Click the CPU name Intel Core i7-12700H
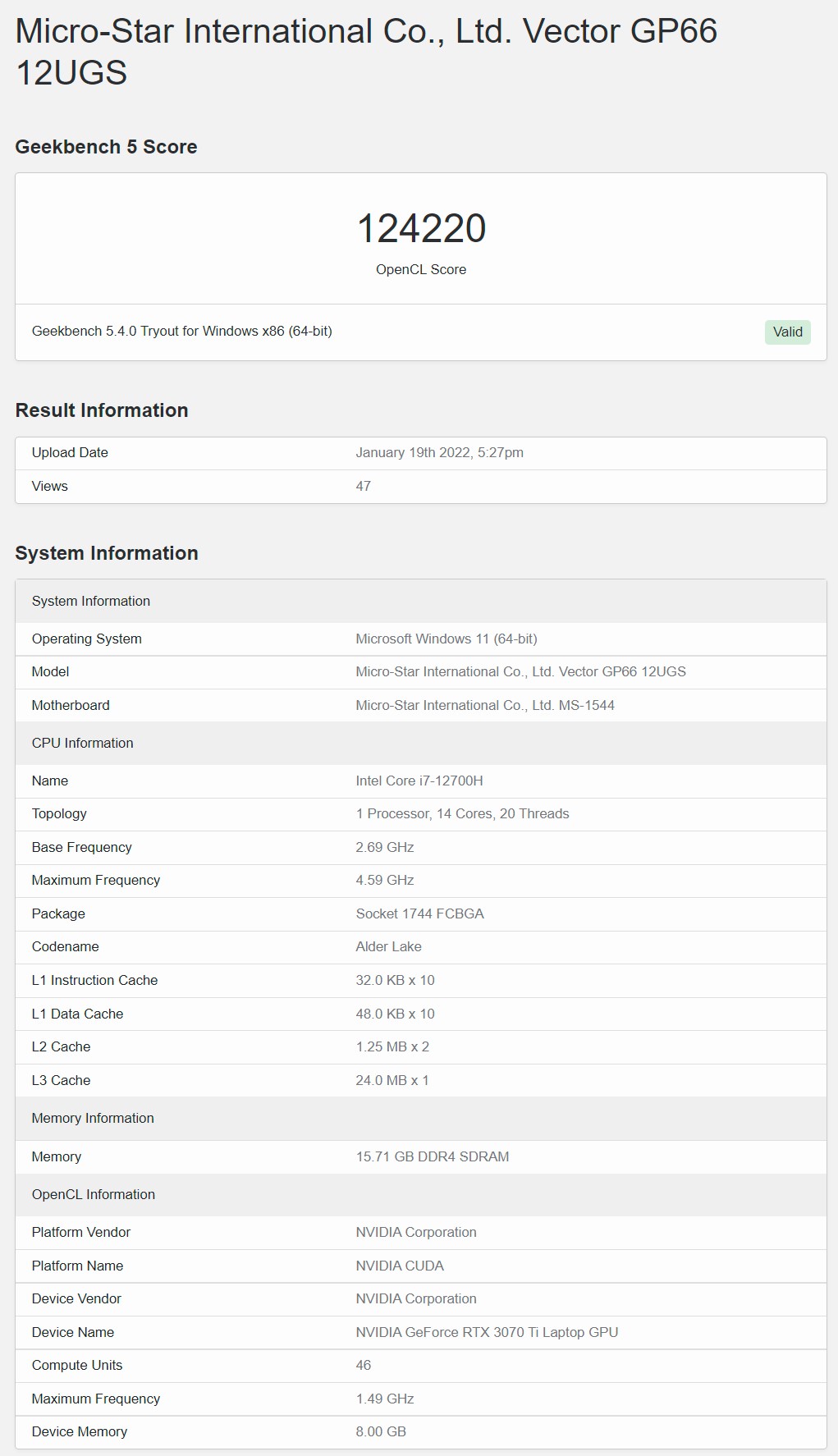 419,781
